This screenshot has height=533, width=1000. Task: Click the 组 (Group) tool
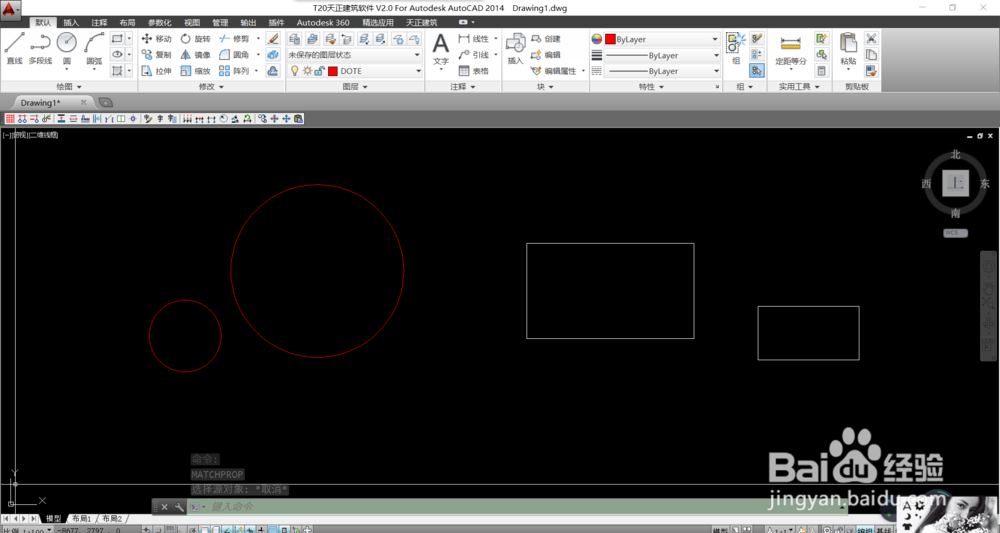click(735, 49)
